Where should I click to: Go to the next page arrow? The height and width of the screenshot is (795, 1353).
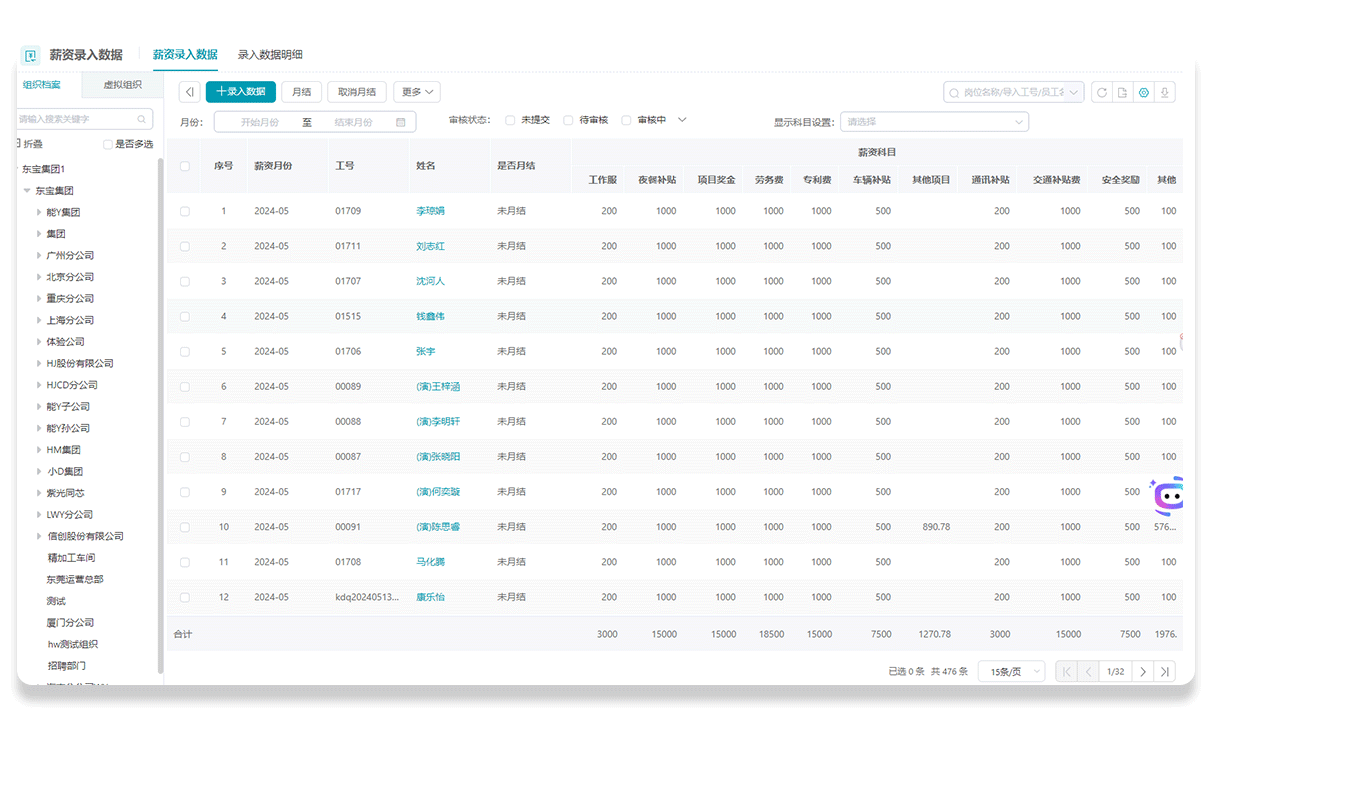click(x=1143, y=672)
